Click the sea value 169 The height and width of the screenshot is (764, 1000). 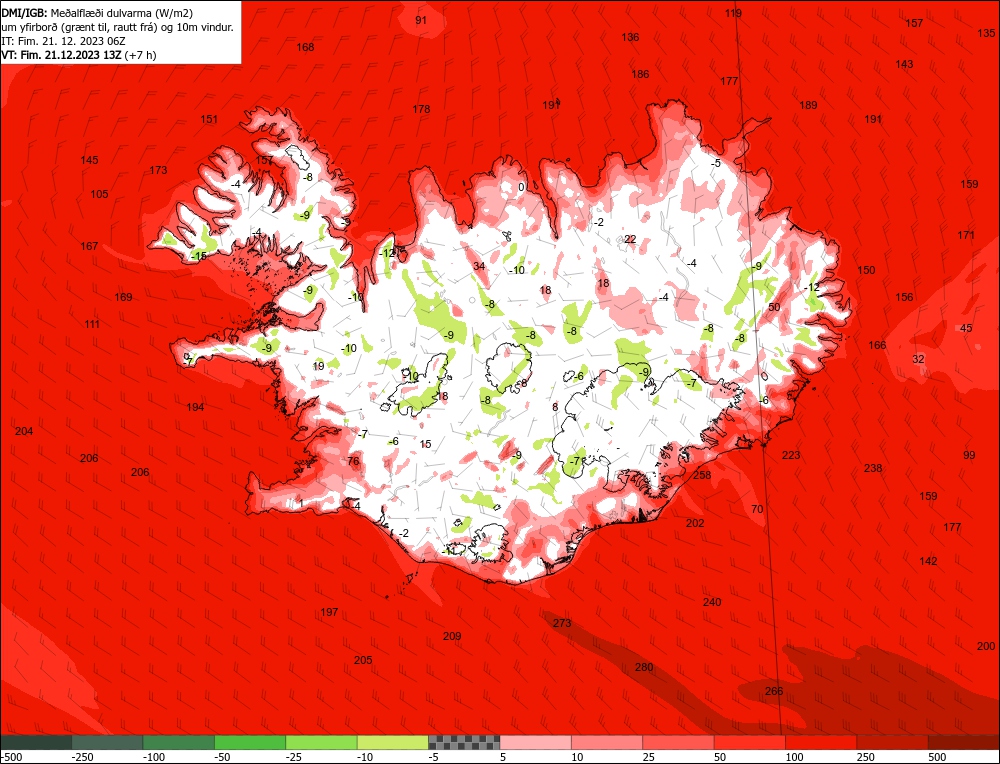[x=123, y=297]
